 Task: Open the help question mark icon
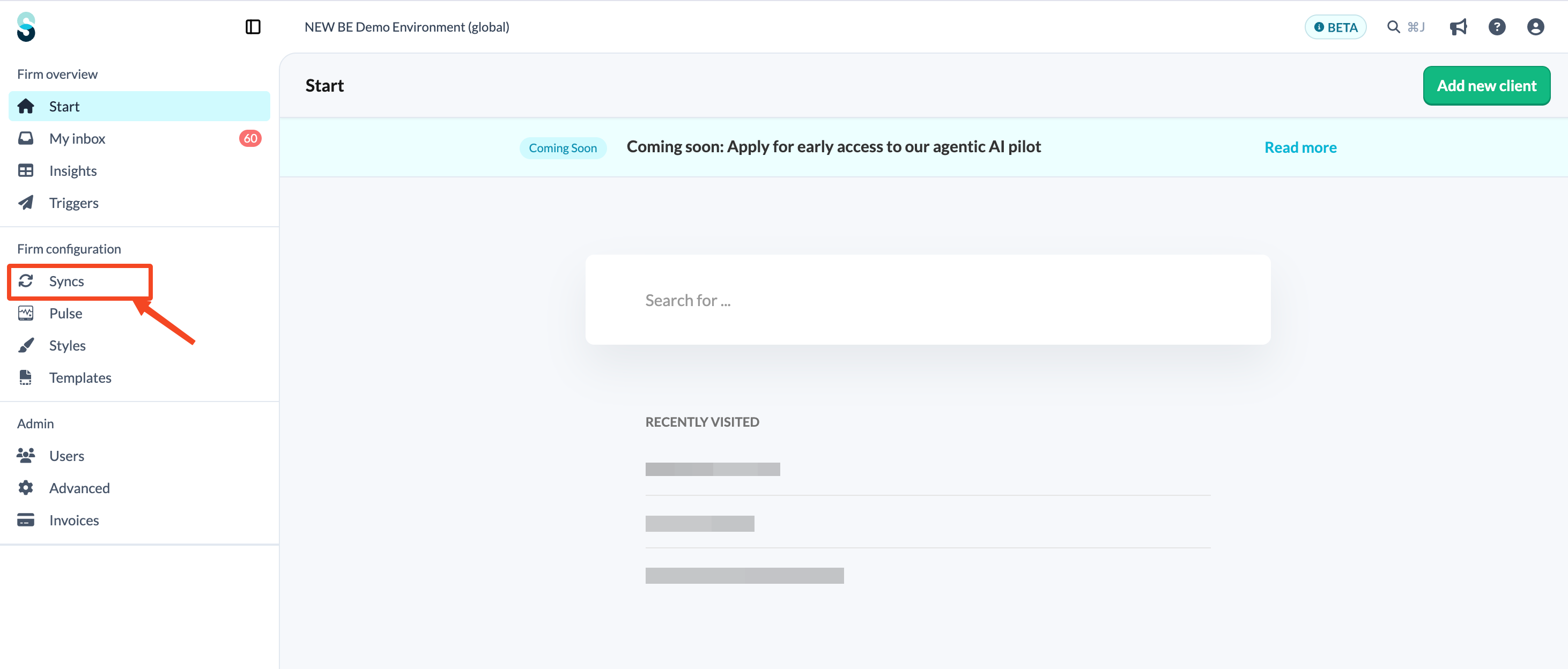click(1497, 27)
